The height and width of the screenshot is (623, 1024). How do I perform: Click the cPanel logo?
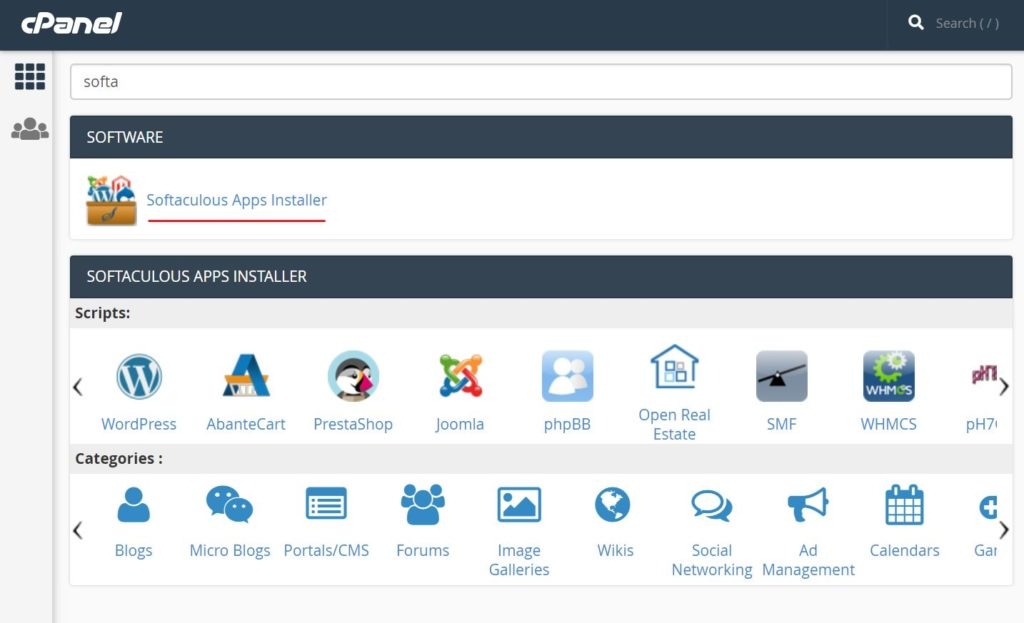(71, 24)
